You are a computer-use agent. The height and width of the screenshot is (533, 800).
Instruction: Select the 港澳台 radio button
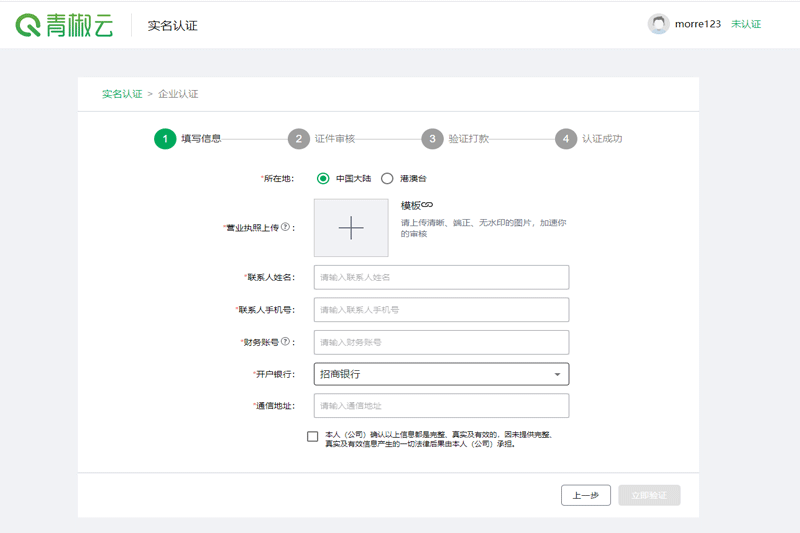coord(387,179)
